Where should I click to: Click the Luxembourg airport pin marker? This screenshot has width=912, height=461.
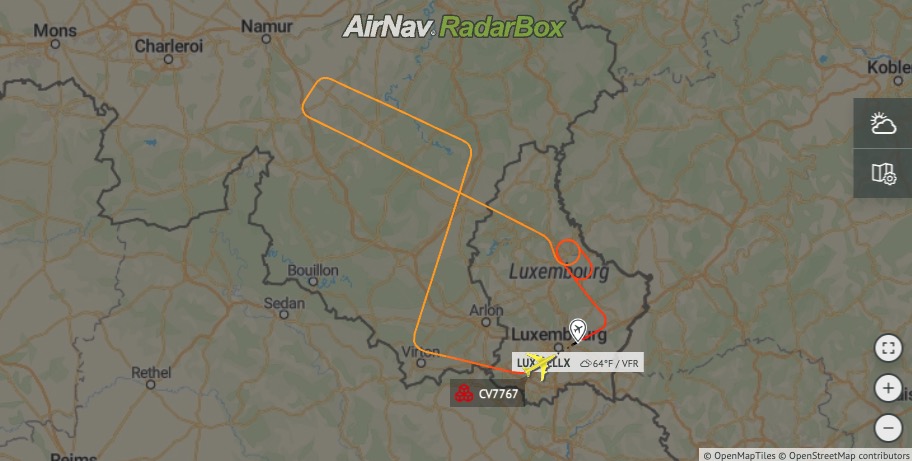coord(577,330)
